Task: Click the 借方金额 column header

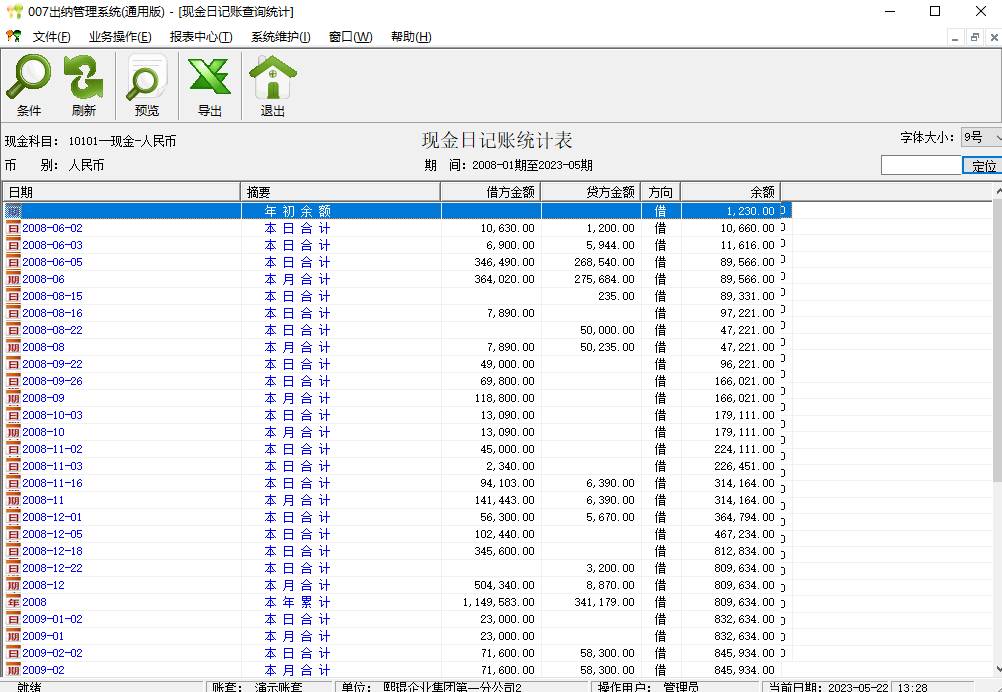Action: point(491,192)
